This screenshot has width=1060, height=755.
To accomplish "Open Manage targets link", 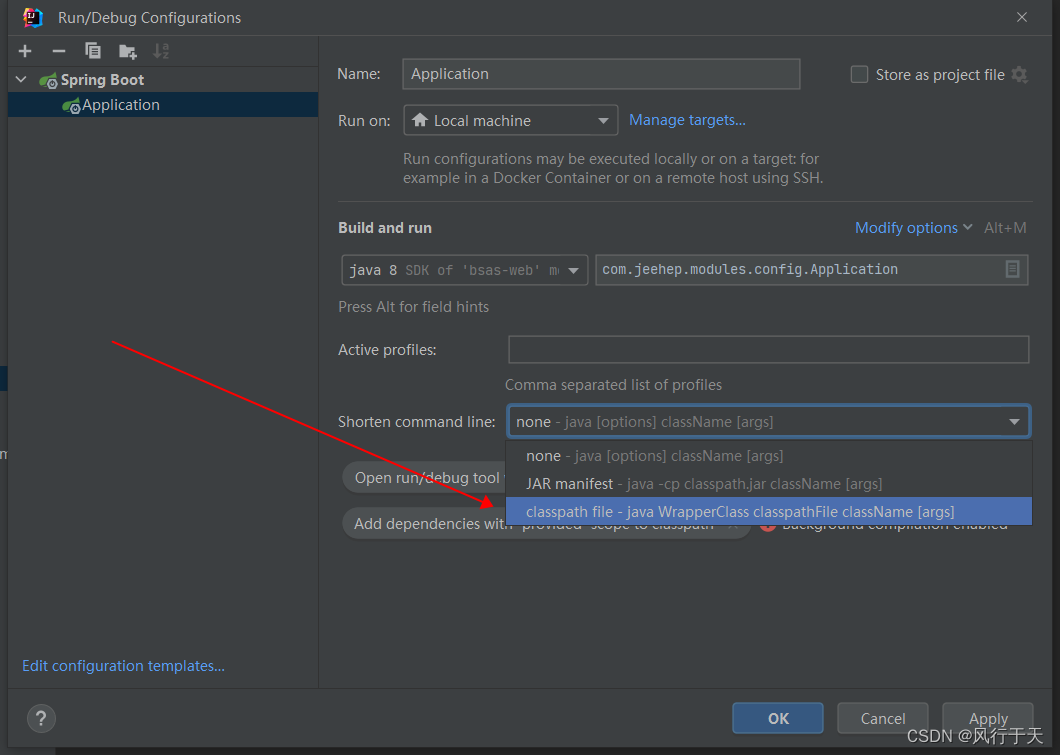I will 687,120.
